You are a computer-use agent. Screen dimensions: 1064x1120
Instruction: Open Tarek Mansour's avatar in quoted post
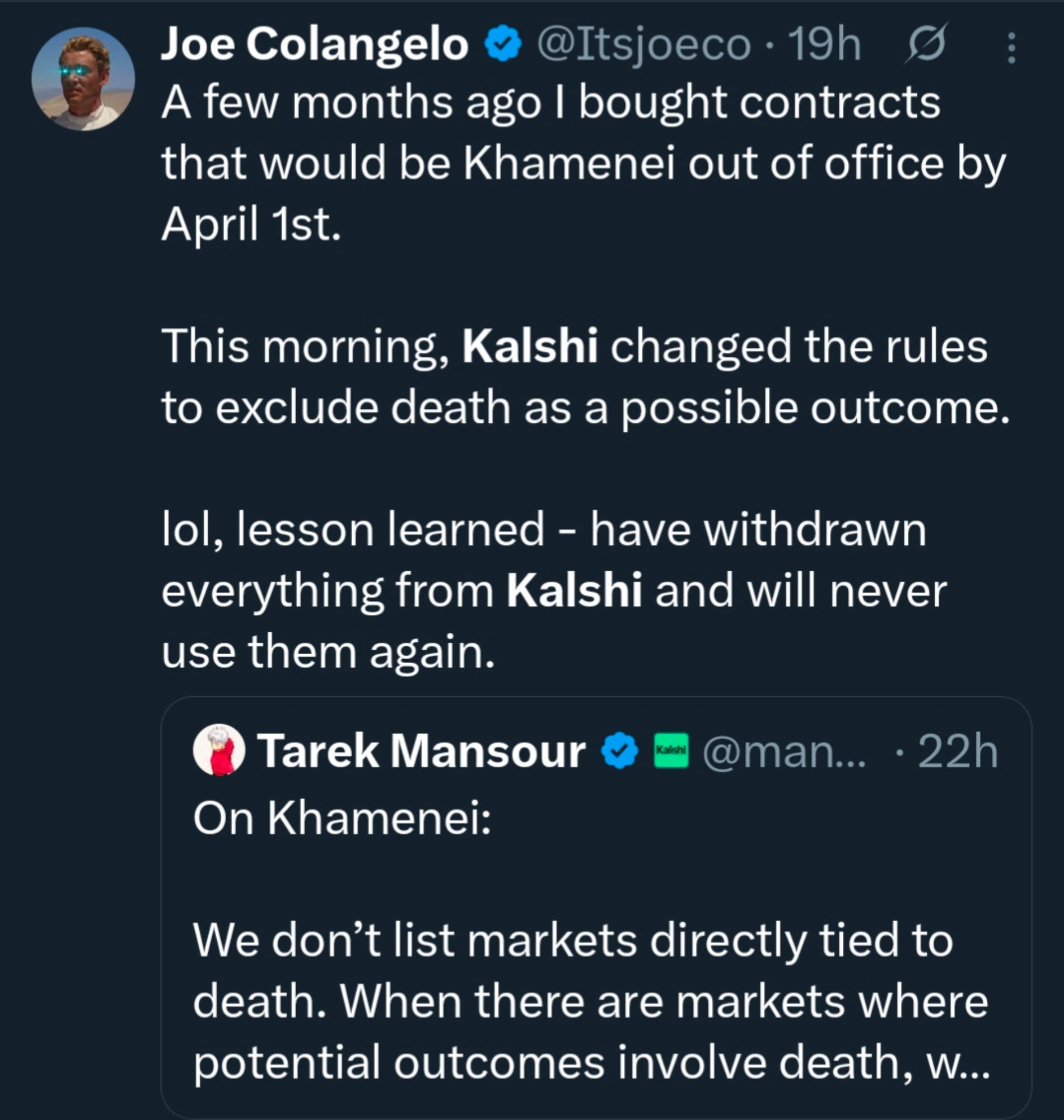click(x=219, y=750)
